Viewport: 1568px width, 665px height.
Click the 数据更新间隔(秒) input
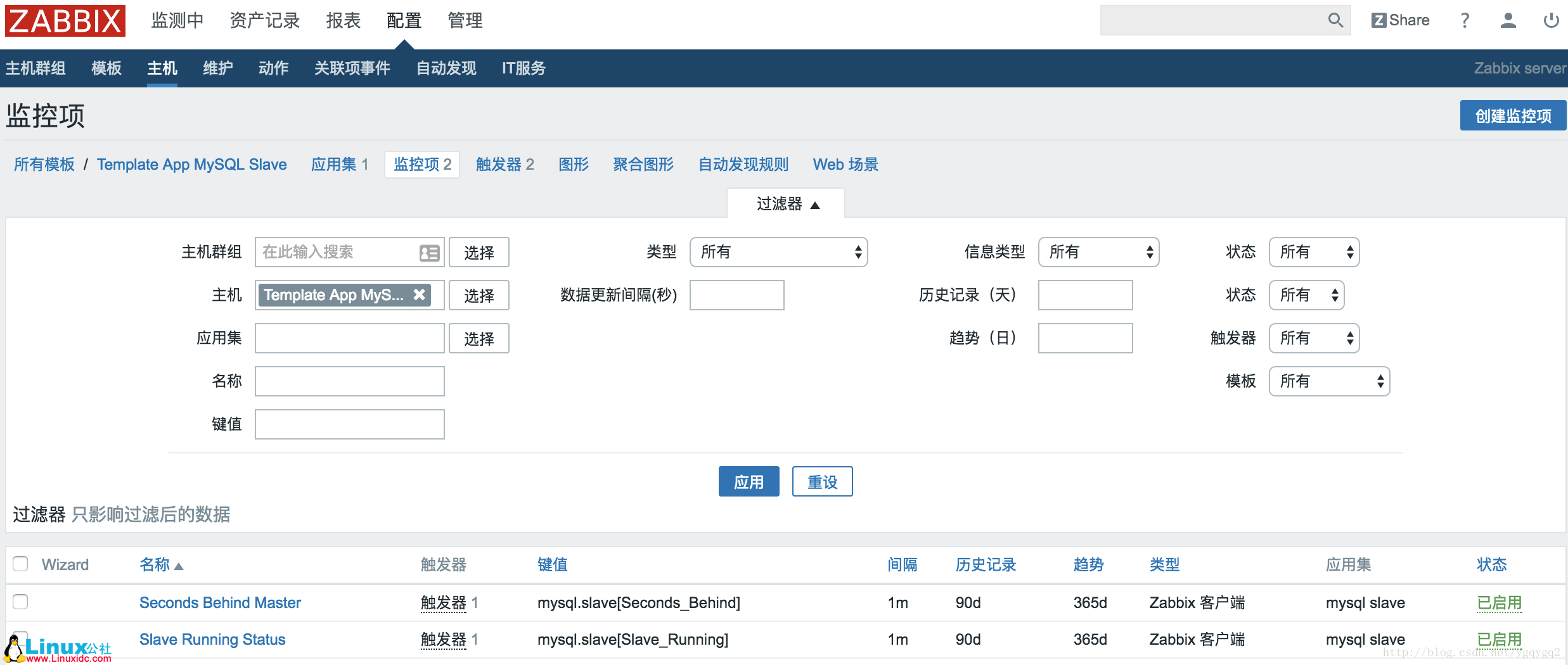tap(737, 295)
